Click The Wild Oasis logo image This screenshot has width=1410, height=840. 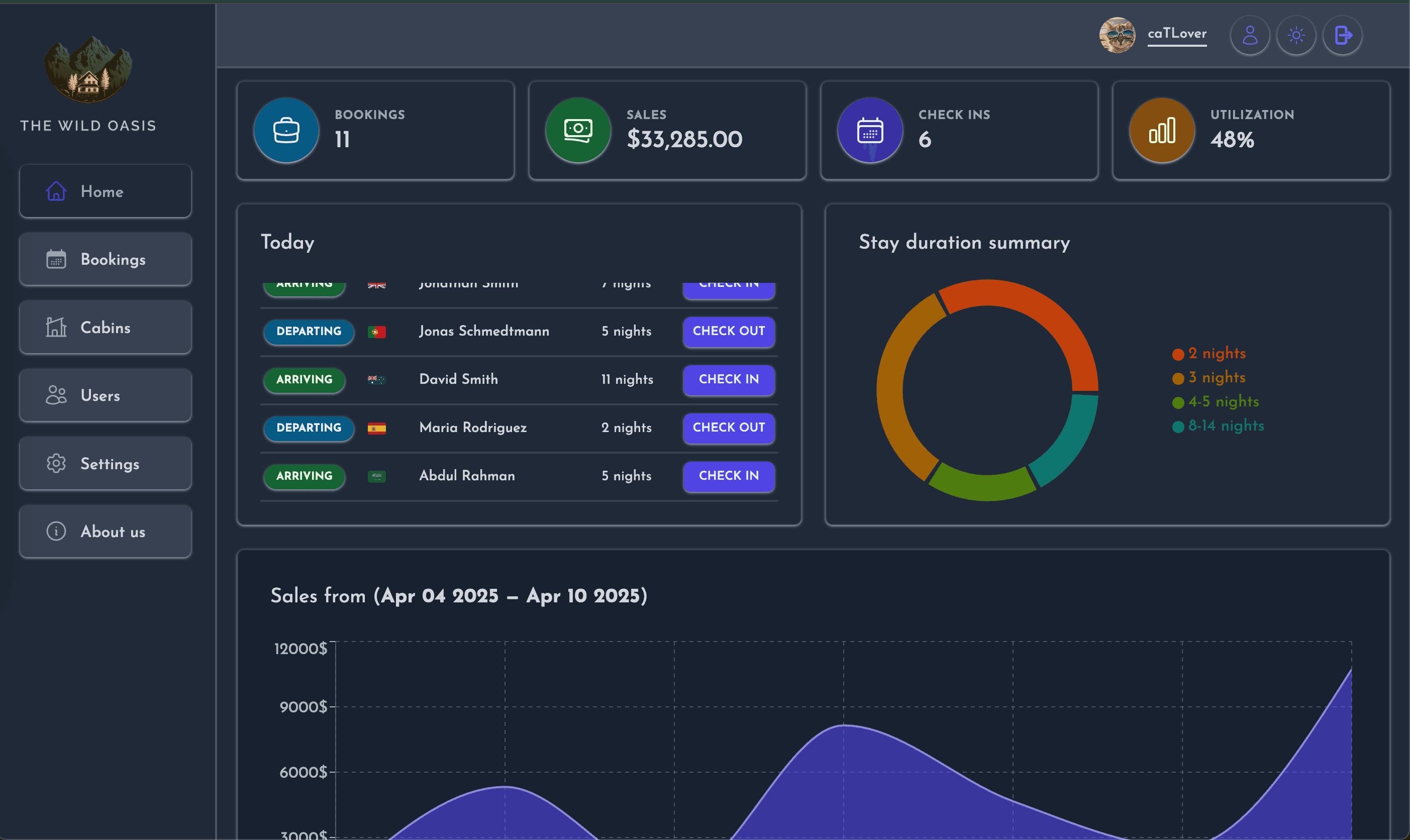[x=88, y=70]
